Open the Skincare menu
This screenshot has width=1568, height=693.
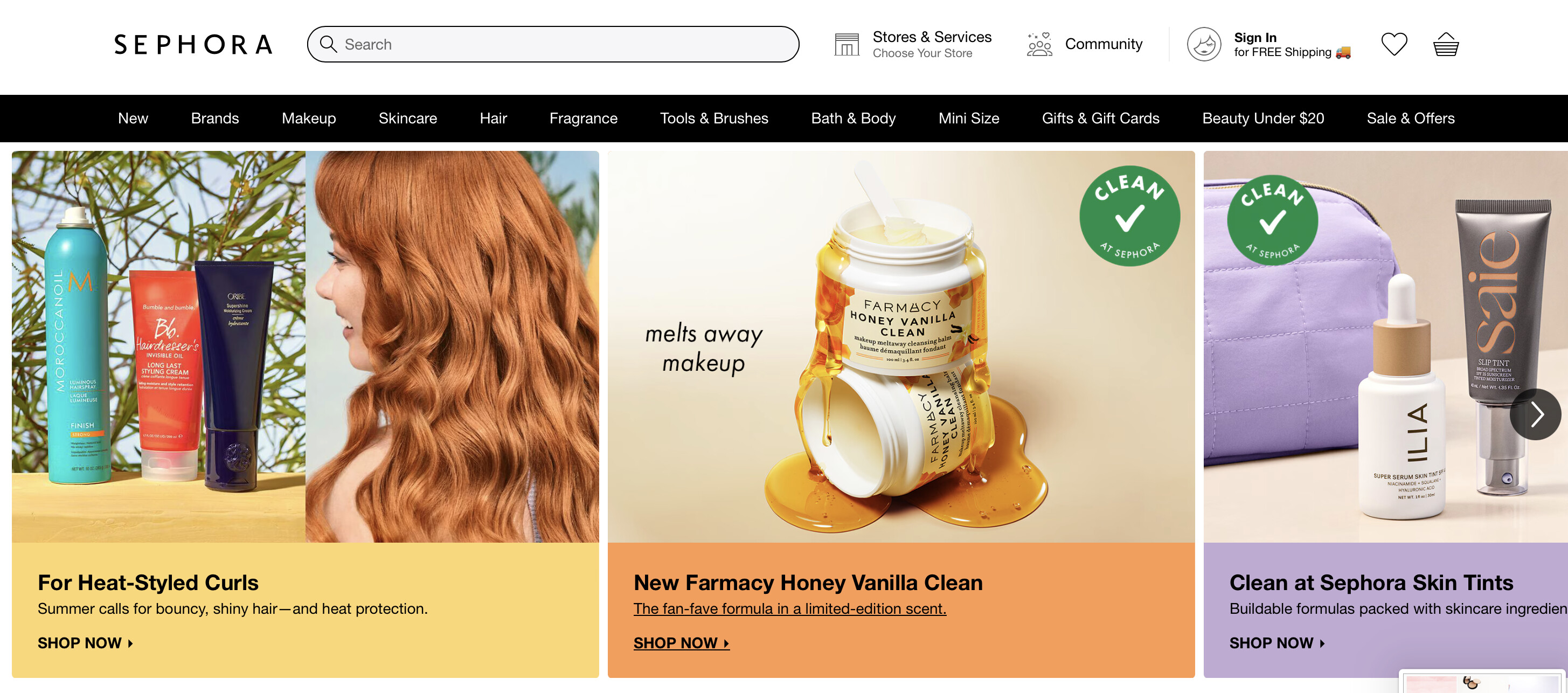point(408,118)
